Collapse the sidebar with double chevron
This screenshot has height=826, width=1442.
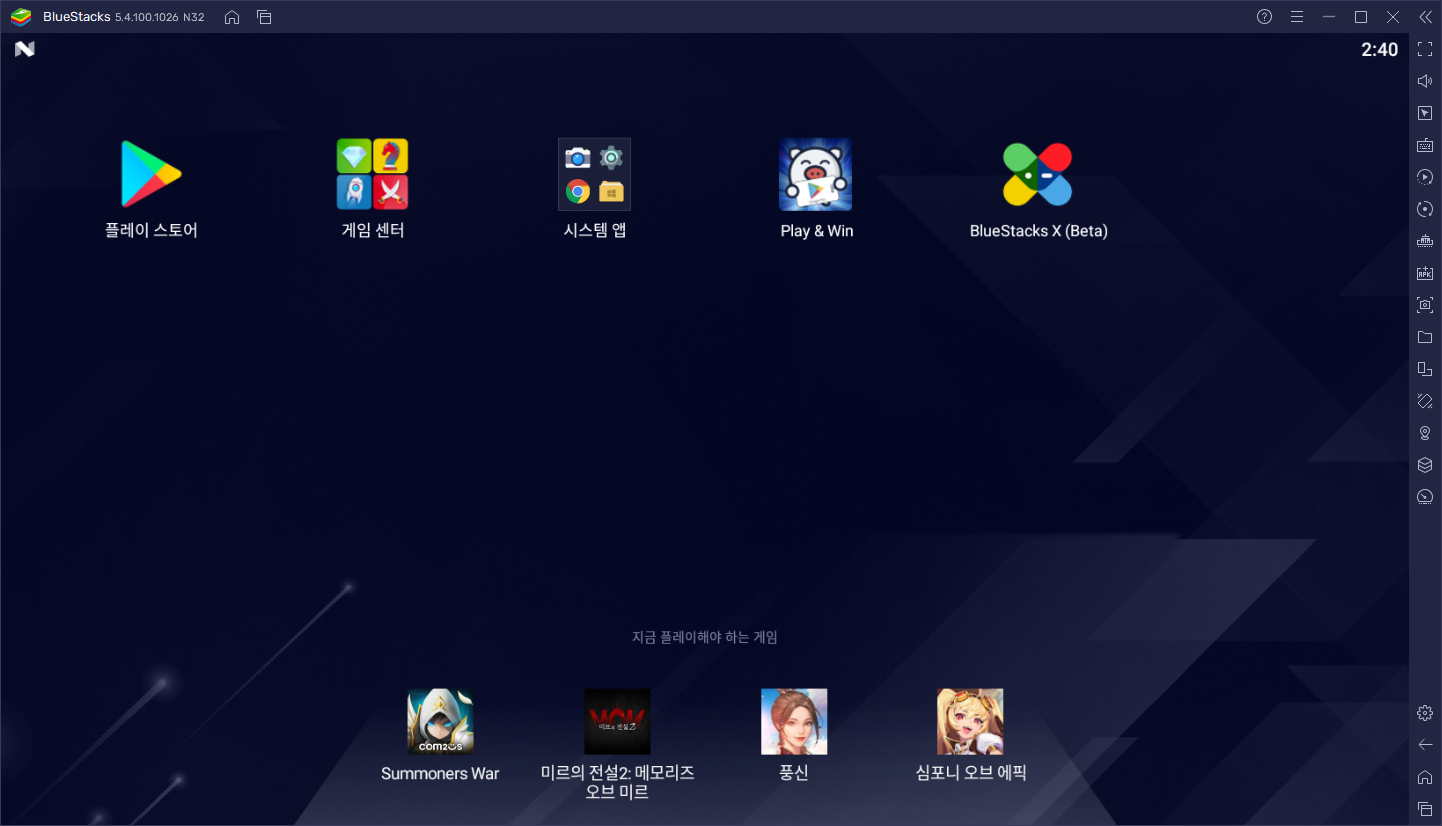tap(1425, 17)
